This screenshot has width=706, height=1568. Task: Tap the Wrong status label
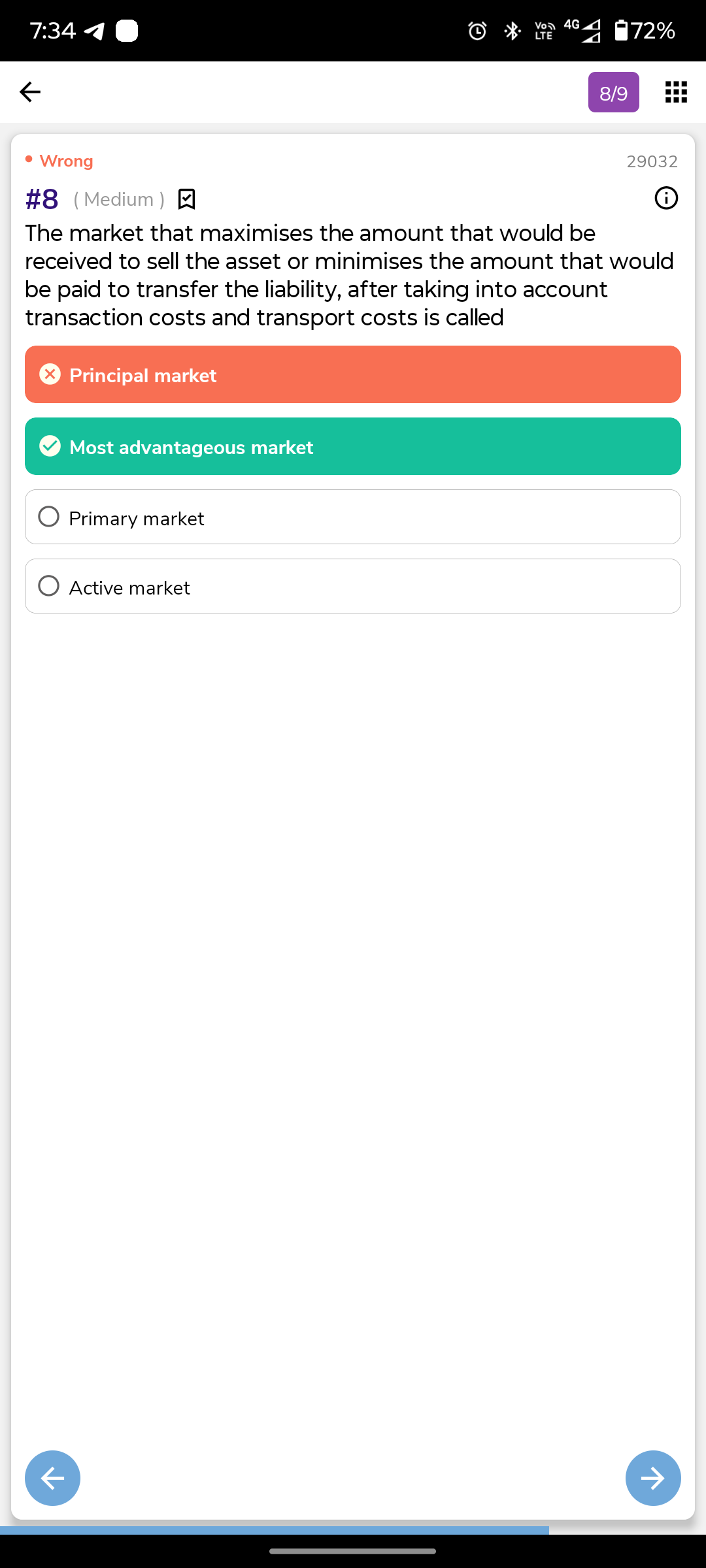click(x=66, y=161)
